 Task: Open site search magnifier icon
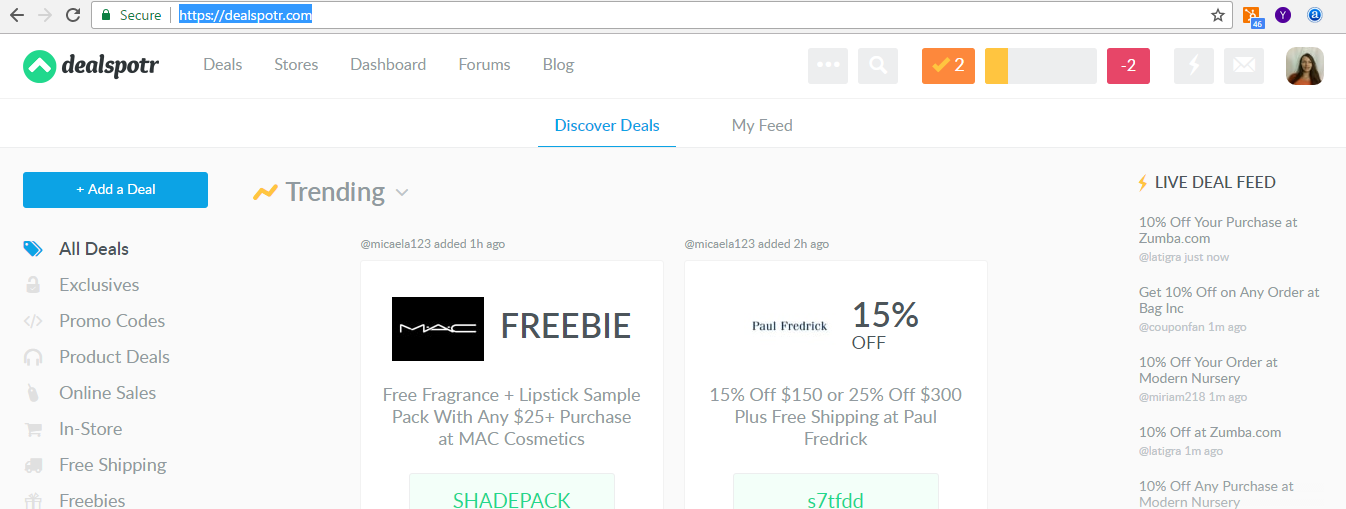878,66
